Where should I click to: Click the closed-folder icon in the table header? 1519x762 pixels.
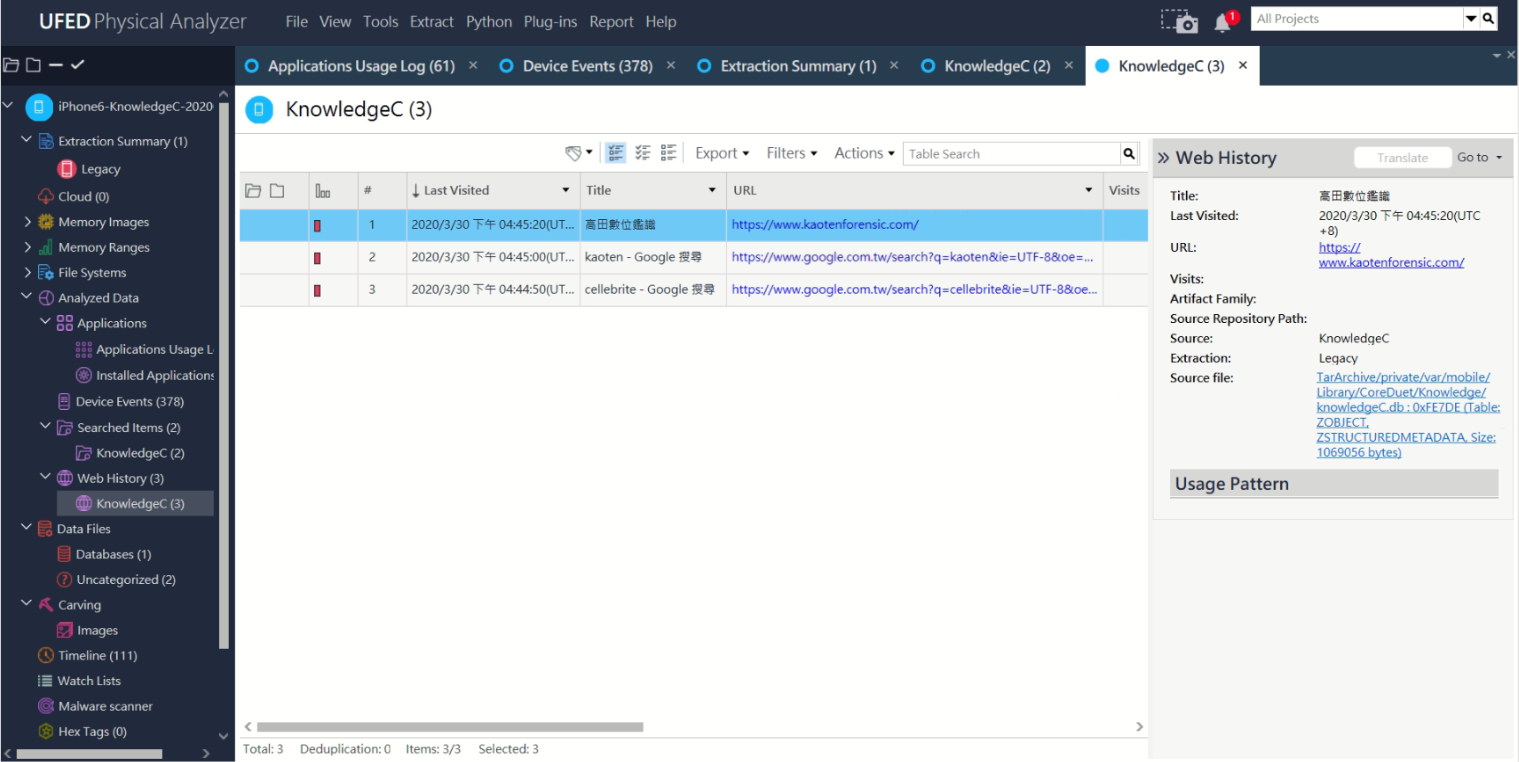277,190
